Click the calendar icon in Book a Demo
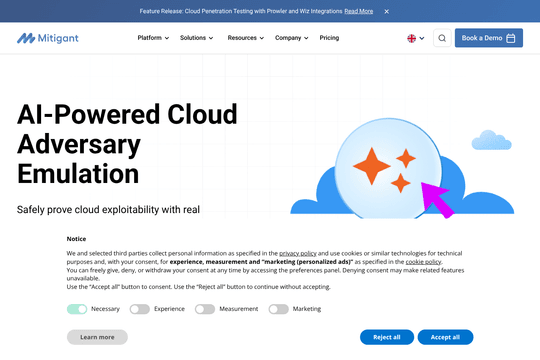The image size is (540, 360). tap(511, 38)
